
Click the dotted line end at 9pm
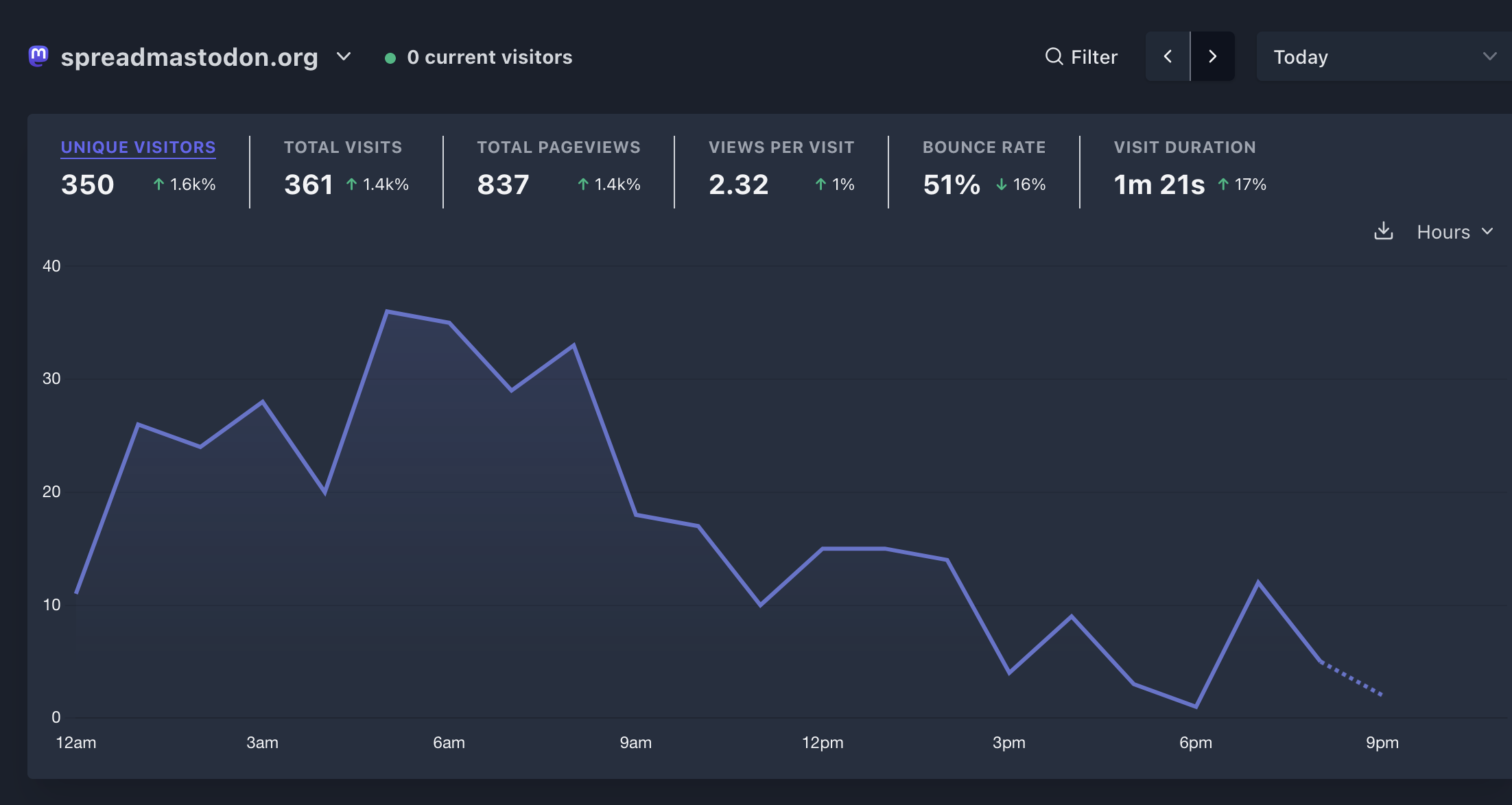point(1382,695)
